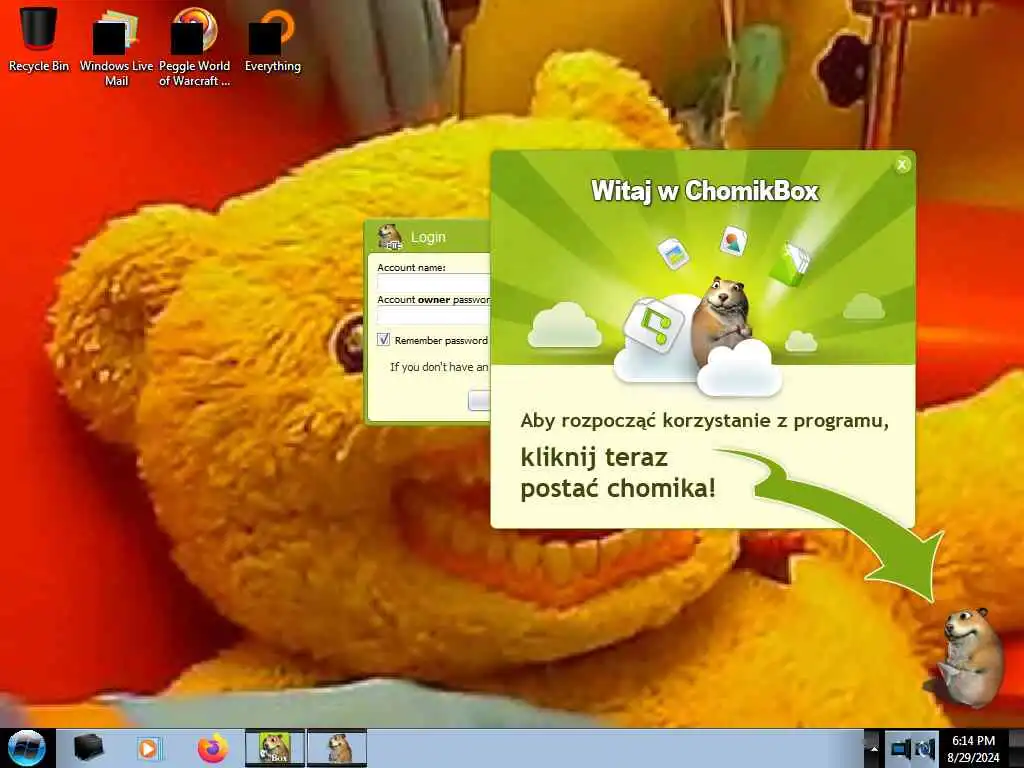Click the "Aby rozpocząć korzystanie z programu," line
The image size is (1024, 768).
click(705, 421)
